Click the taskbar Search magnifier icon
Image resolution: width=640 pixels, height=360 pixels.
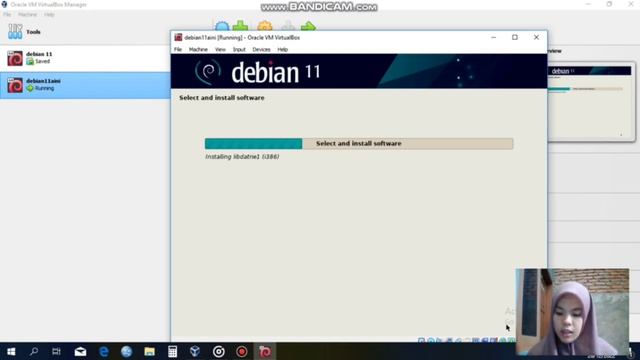tap(34, 351)
